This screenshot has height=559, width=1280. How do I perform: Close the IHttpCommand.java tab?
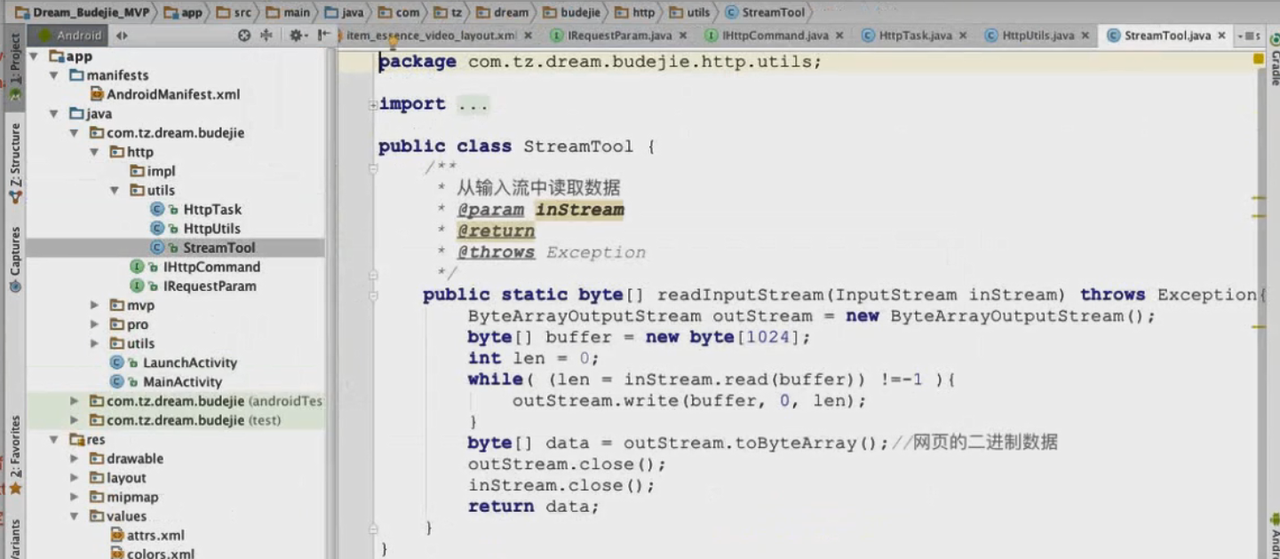(x=839, y=35)
